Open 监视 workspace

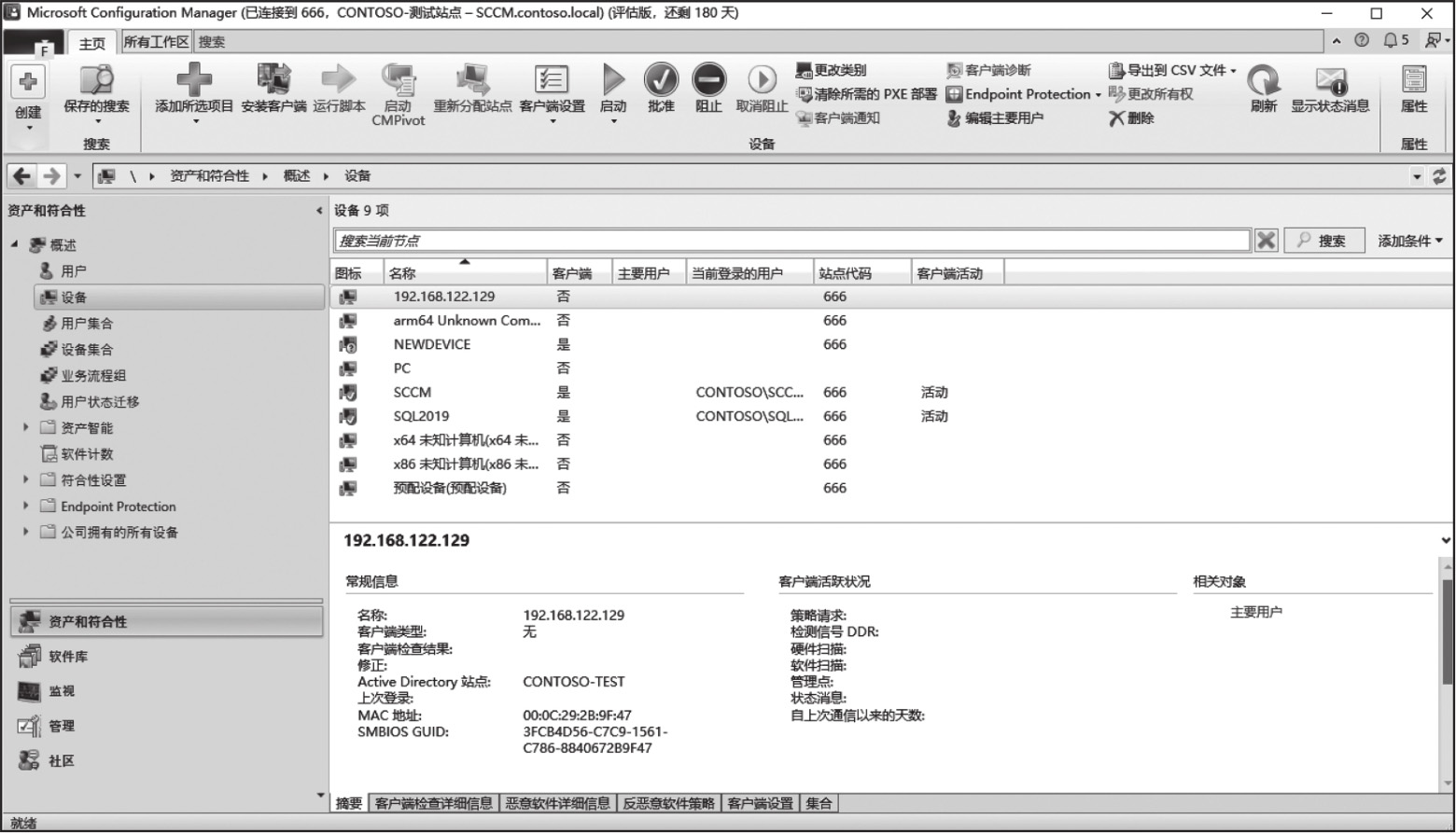click(x=168, y=691)
